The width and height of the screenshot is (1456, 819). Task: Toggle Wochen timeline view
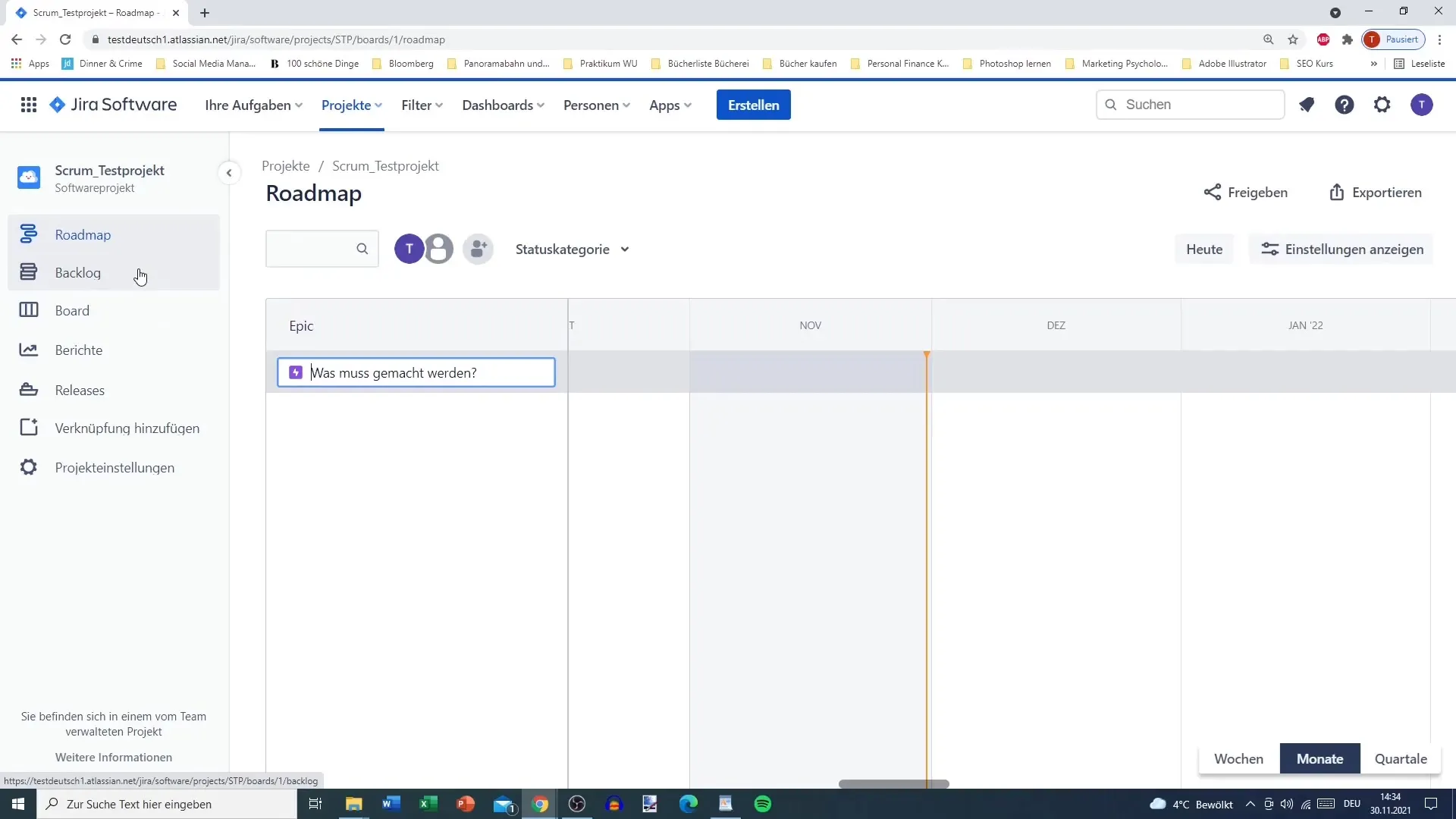click(x=1238, y=758)
